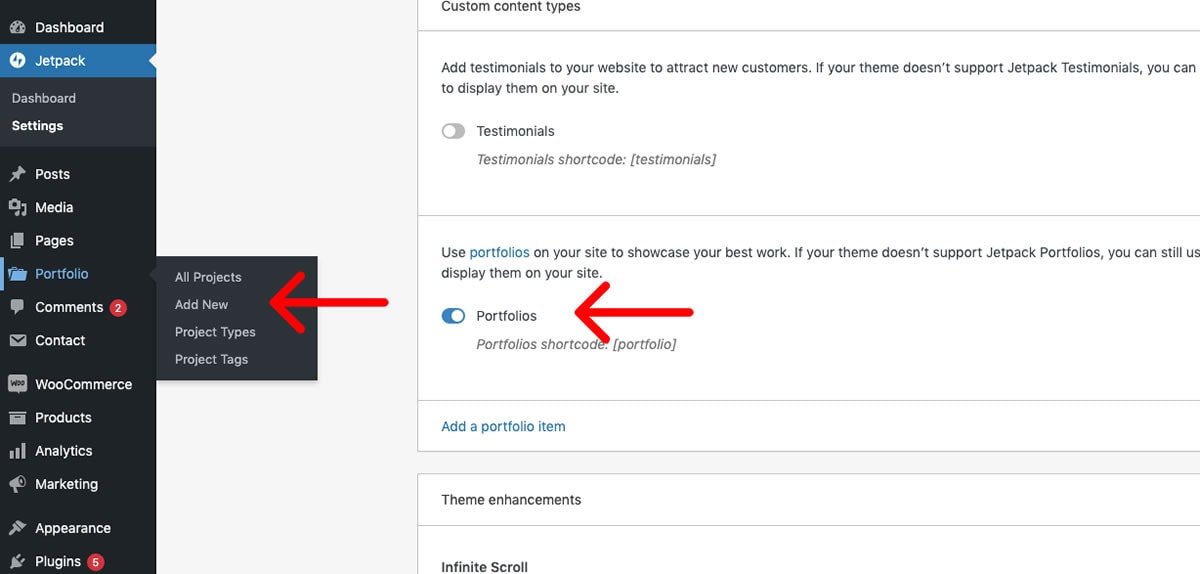Choose Project Types in flyout menu
The height and width of the screenshot is (574, 1200).
[x=215, y=332]
